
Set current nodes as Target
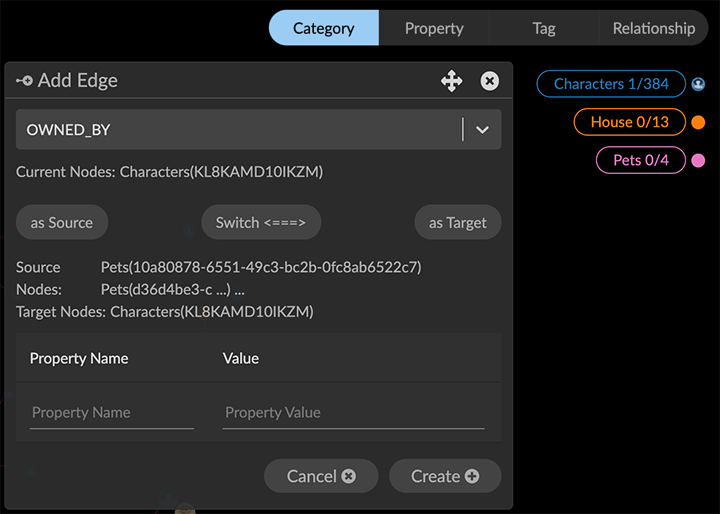(458, 222)
